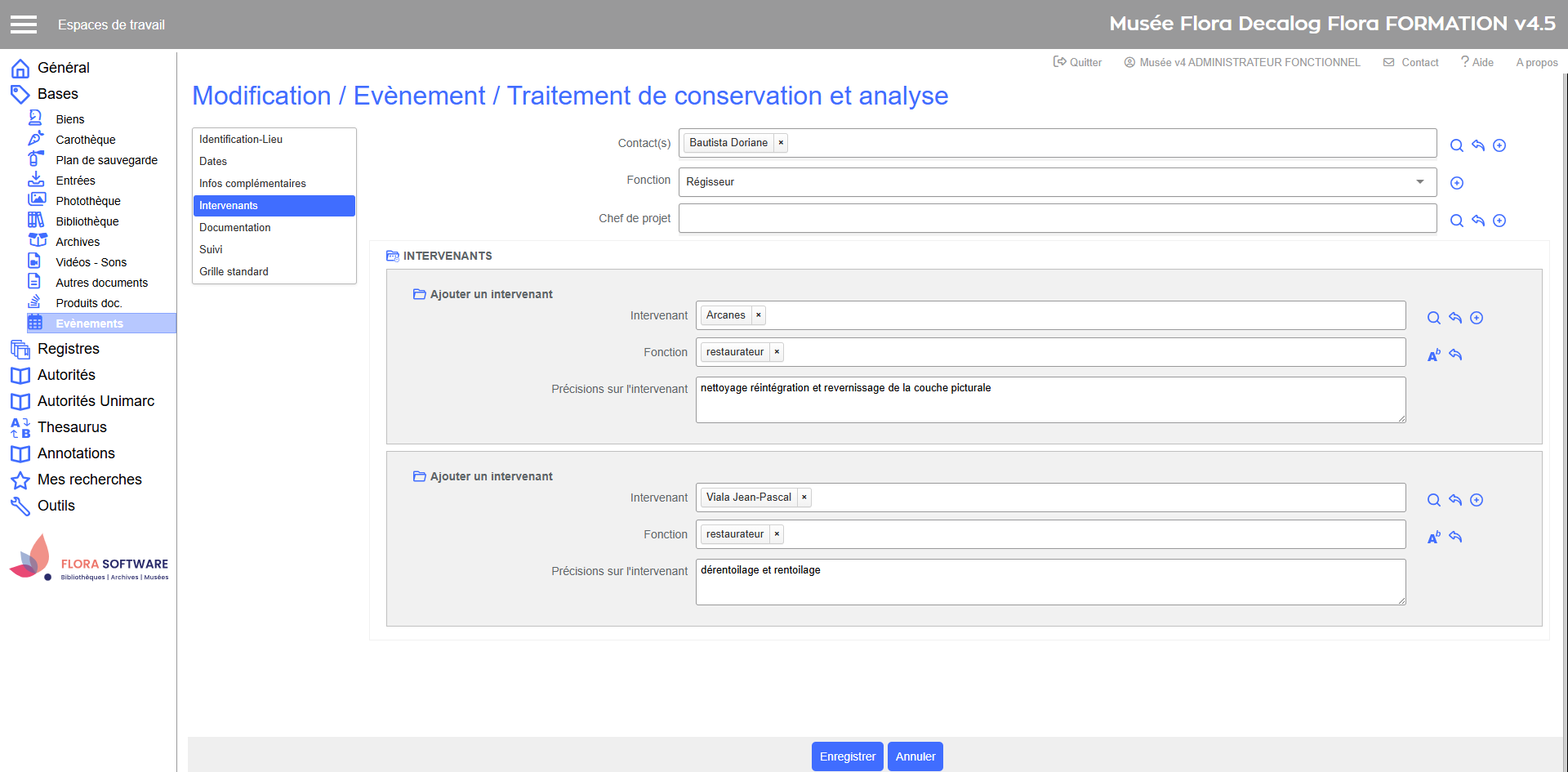Click thesaurus icon beside first restaurateur Fonction

pos(1433,355)
